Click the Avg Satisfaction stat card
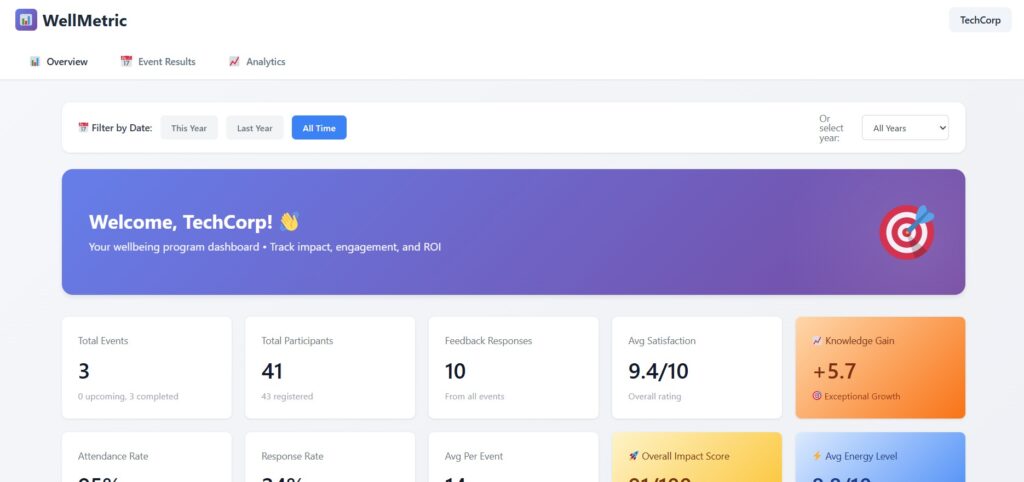The height and width of the screenshot is (482, 1024). 696,367
